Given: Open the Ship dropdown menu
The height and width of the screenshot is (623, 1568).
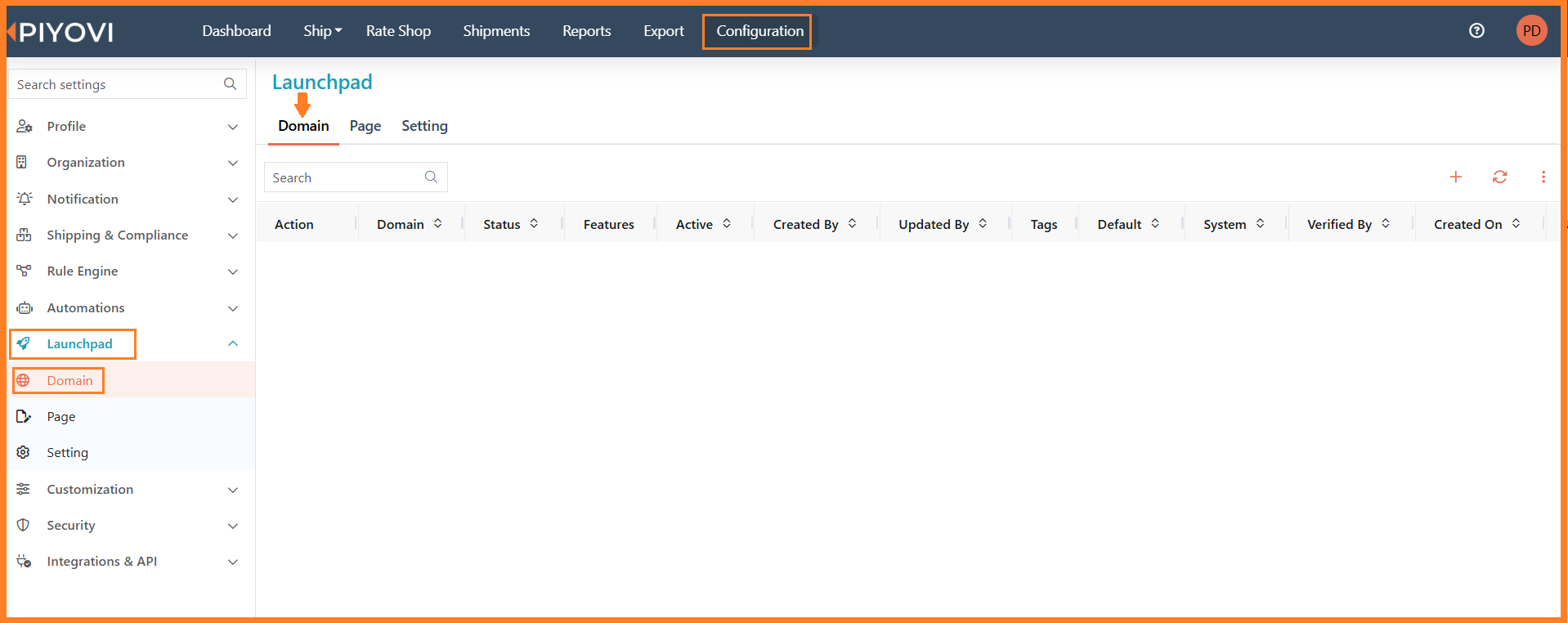Looking at the screenshot, I should click(323, 31).
